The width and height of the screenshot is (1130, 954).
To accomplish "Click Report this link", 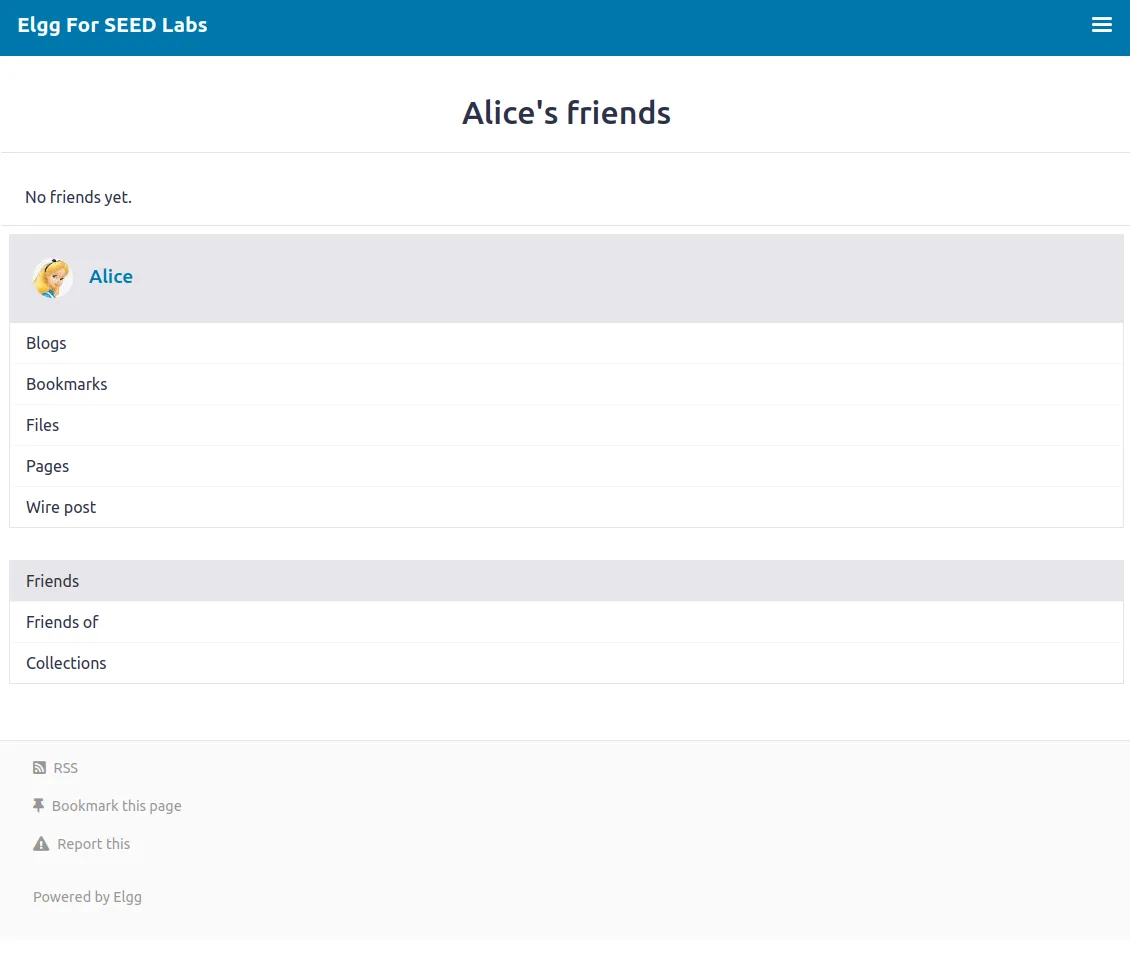I will (94, 844).
